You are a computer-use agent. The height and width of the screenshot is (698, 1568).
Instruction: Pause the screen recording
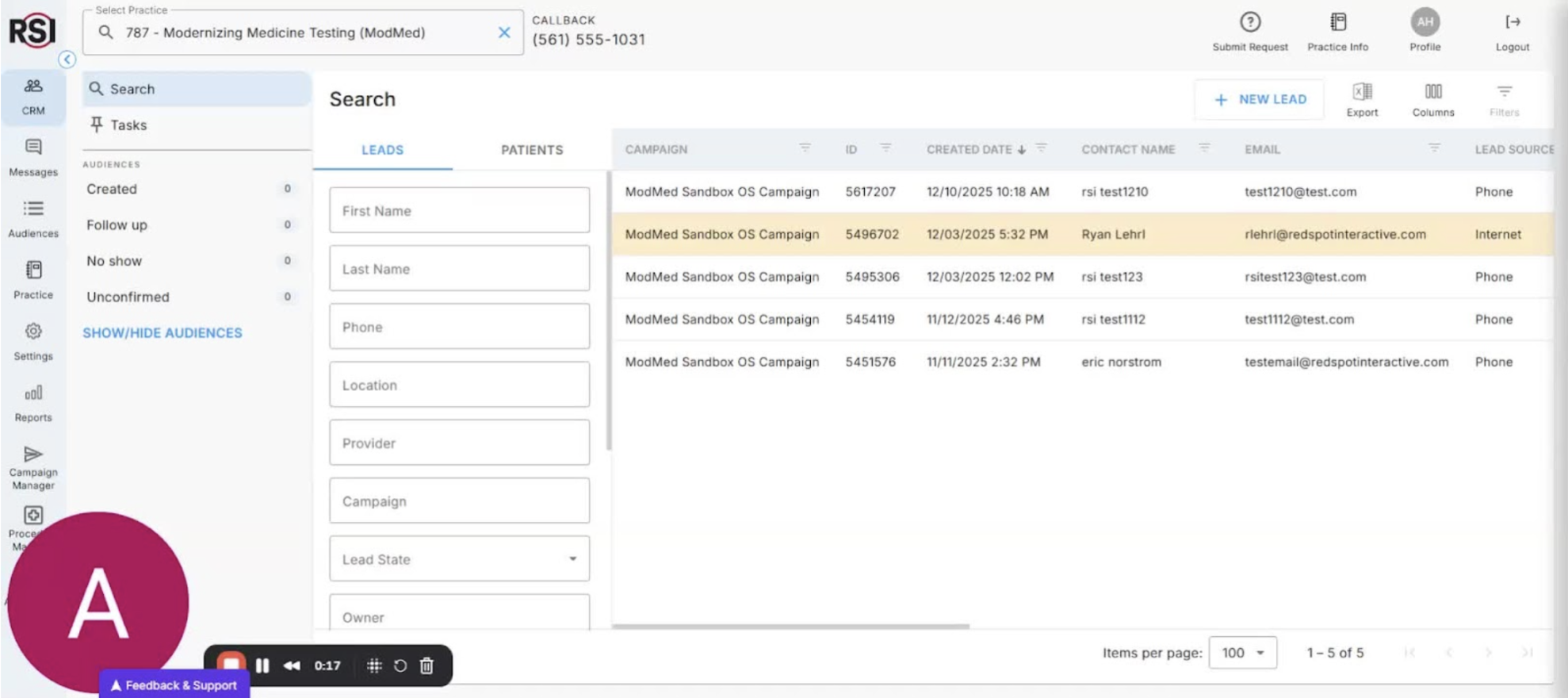coord(262,665)
